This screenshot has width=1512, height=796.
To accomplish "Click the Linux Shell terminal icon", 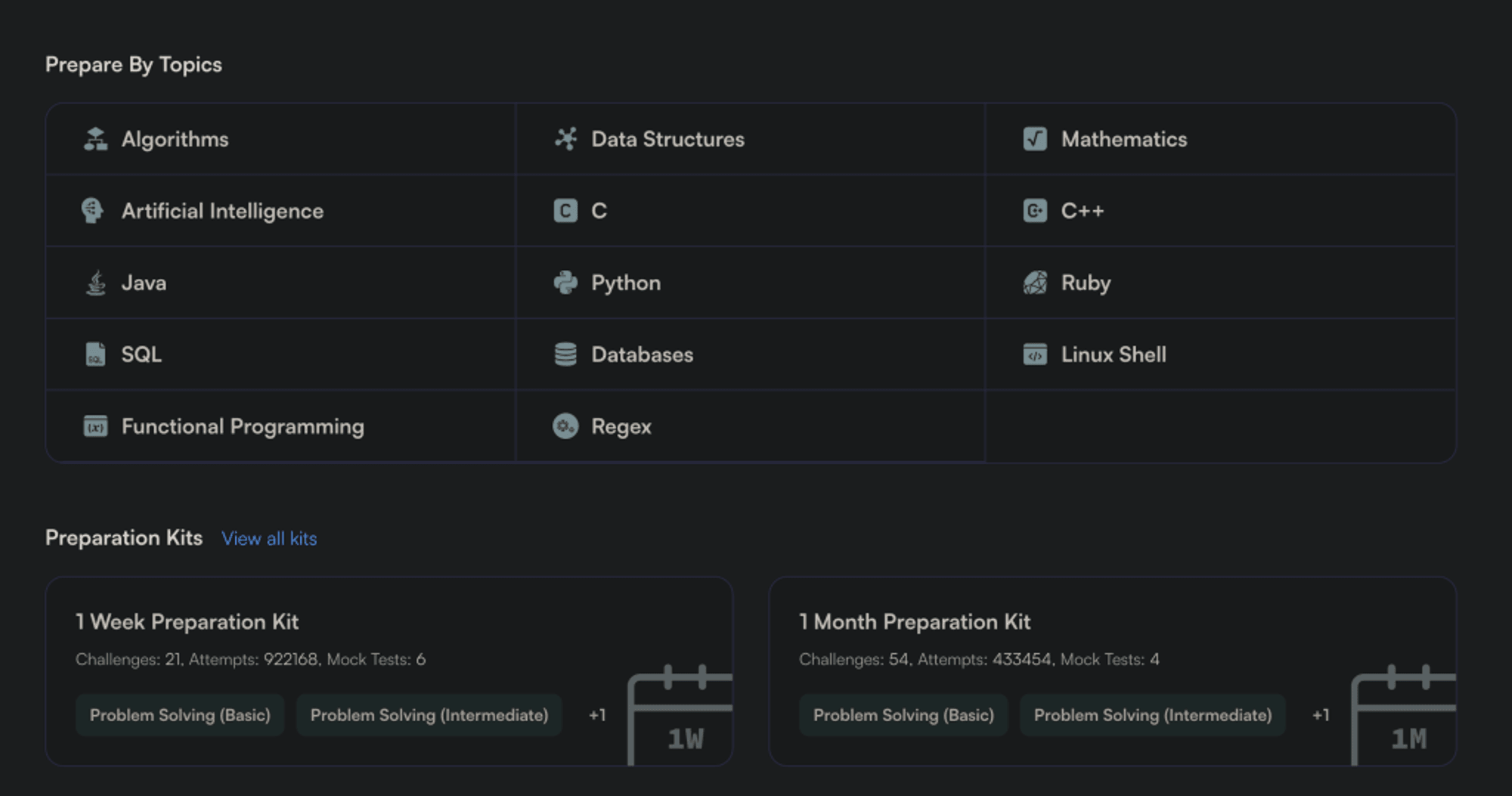I will click(x=1035, y=355).
